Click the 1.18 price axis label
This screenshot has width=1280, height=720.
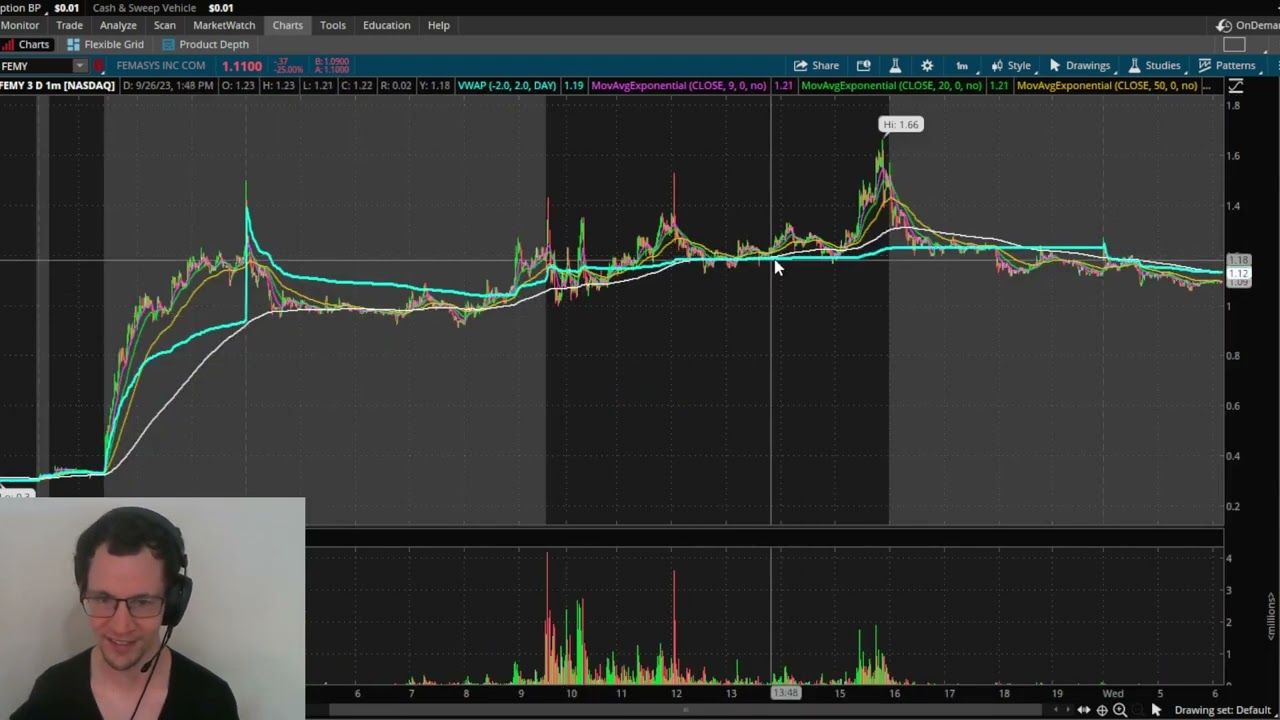1238,260
